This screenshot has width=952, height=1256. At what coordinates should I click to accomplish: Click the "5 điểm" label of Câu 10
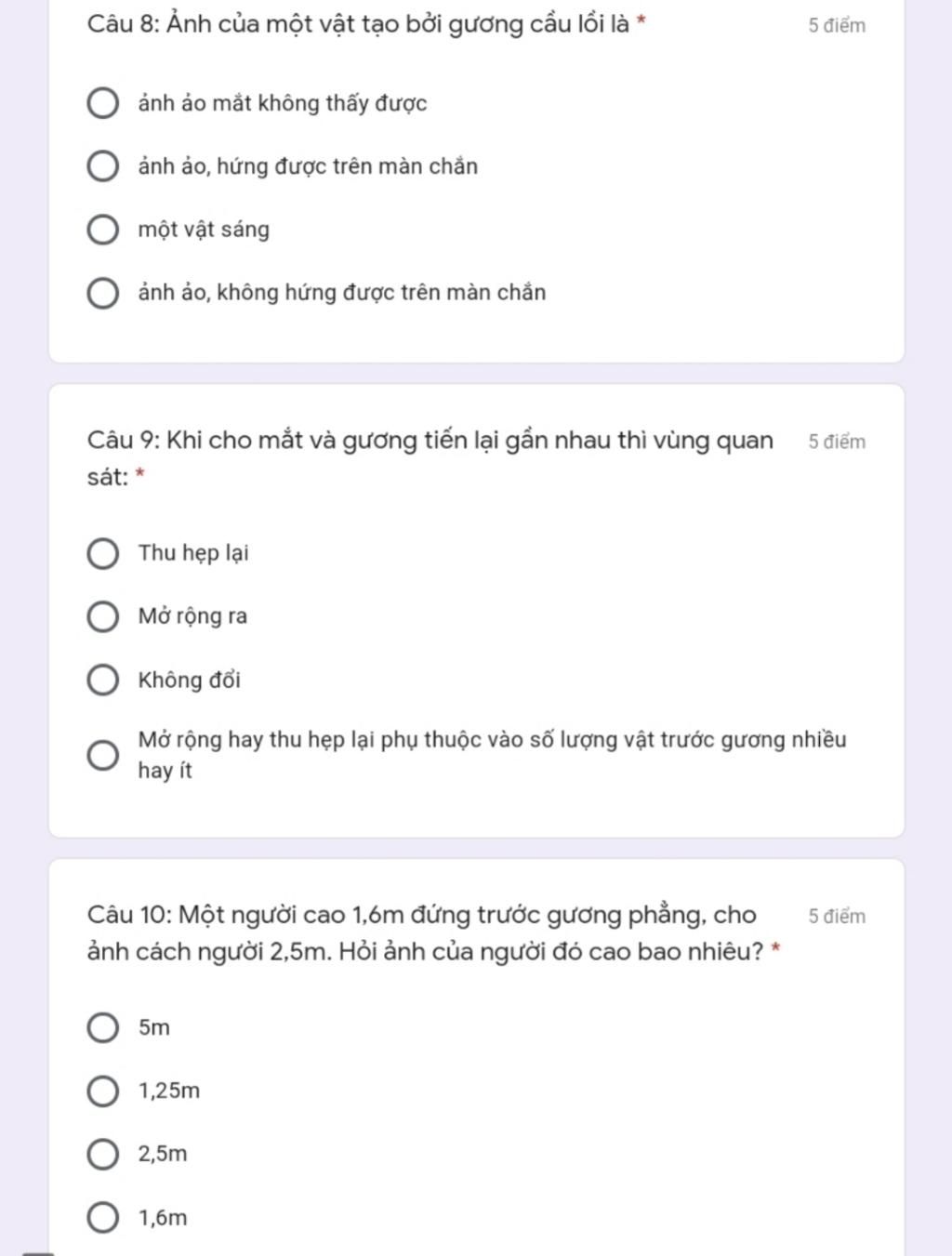(837, 917)
